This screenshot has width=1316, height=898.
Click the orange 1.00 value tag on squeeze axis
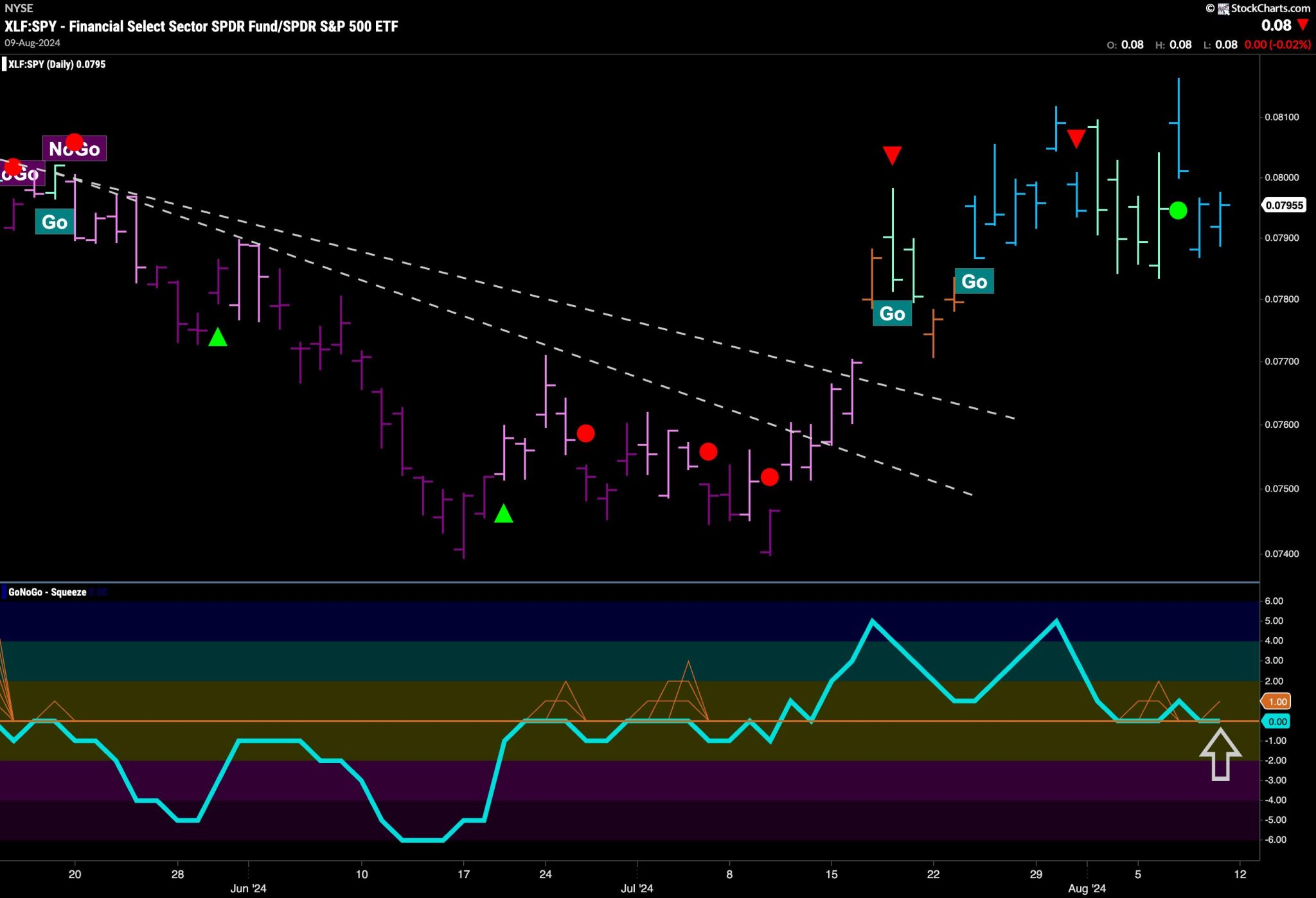1277,701
